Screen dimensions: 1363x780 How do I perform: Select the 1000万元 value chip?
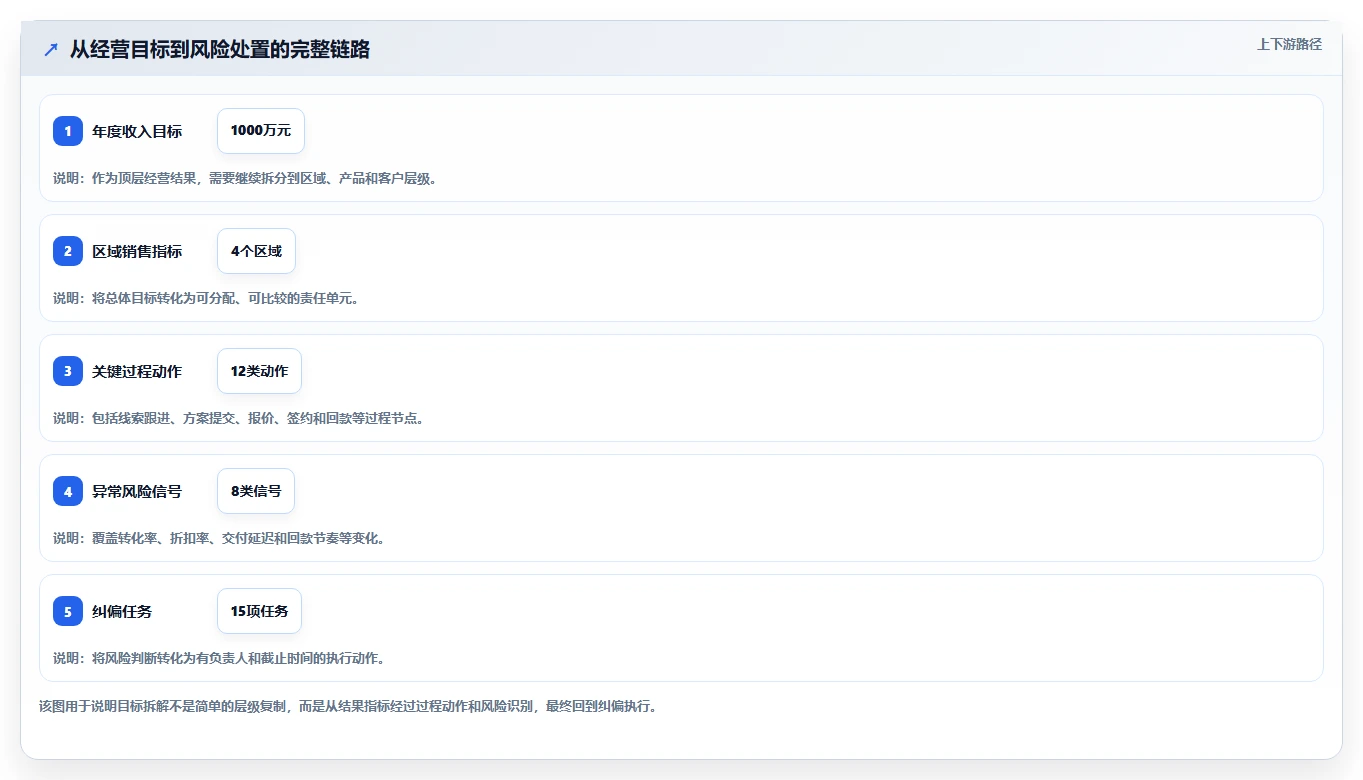[261, 131]
